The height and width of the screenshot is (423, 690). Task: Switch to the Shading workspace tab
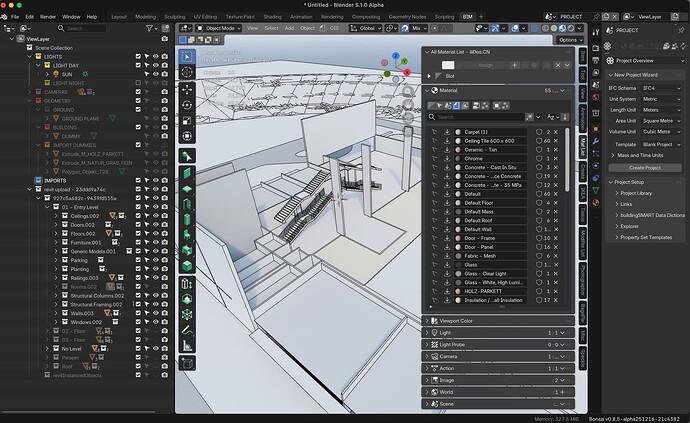point(272,17)
